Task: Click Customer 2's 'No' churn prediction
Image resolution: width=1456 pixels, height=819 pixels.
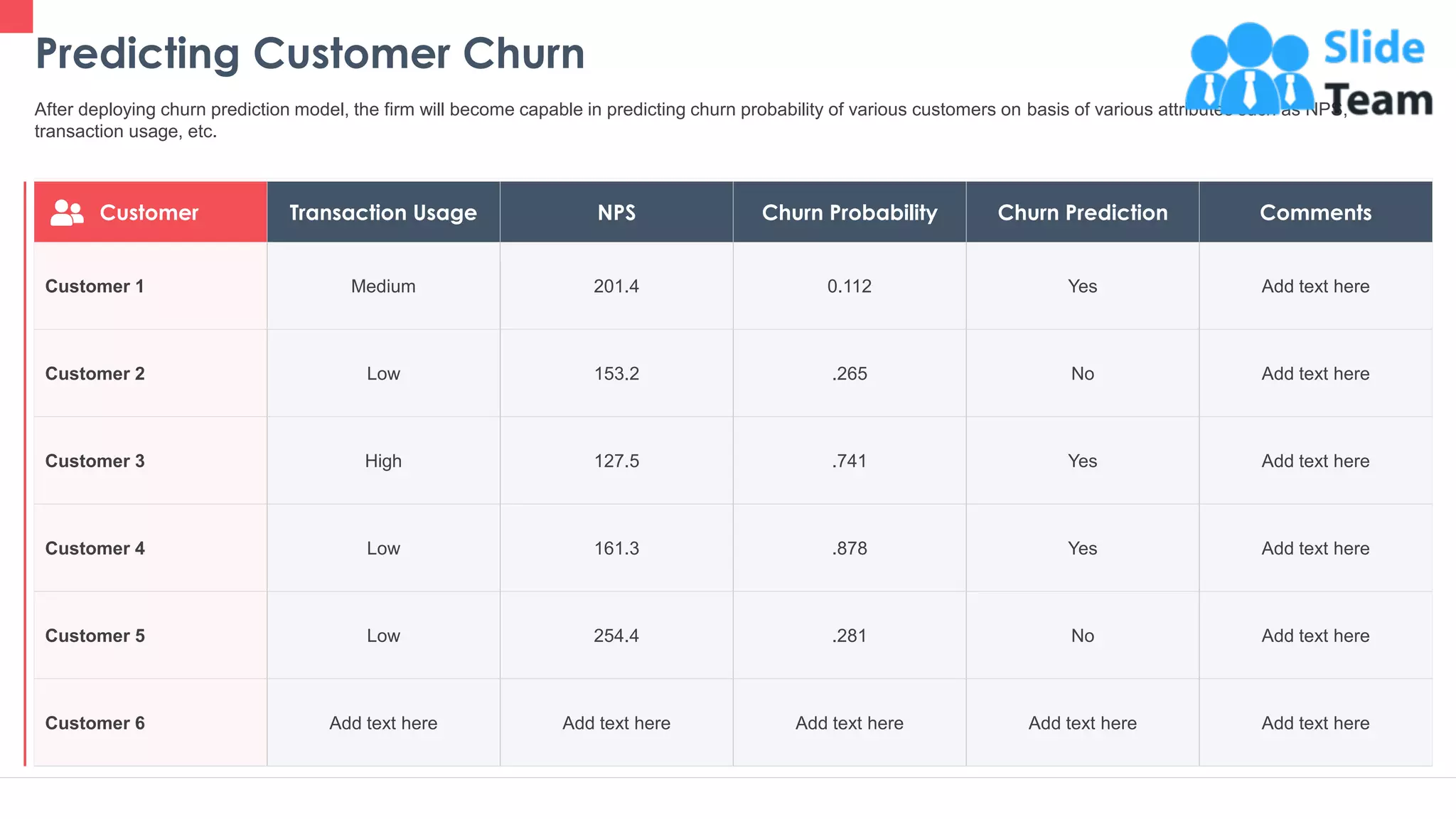Action: pos(1083,374)
